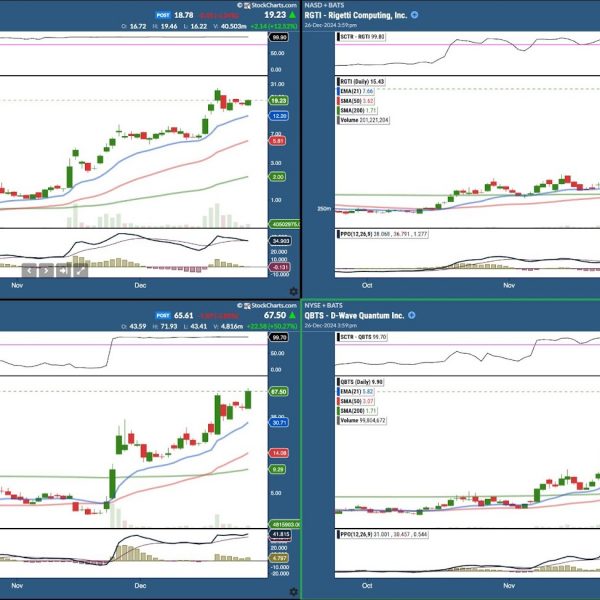Click the 4.816m volume value in header
The height and width of the screenshot is (600, 600).
[x=232, y=326]
